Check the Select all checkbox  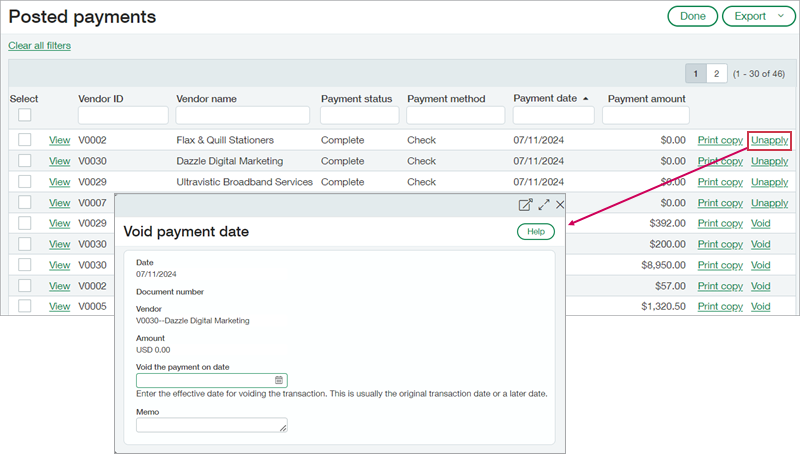click(x=25, y=115)
